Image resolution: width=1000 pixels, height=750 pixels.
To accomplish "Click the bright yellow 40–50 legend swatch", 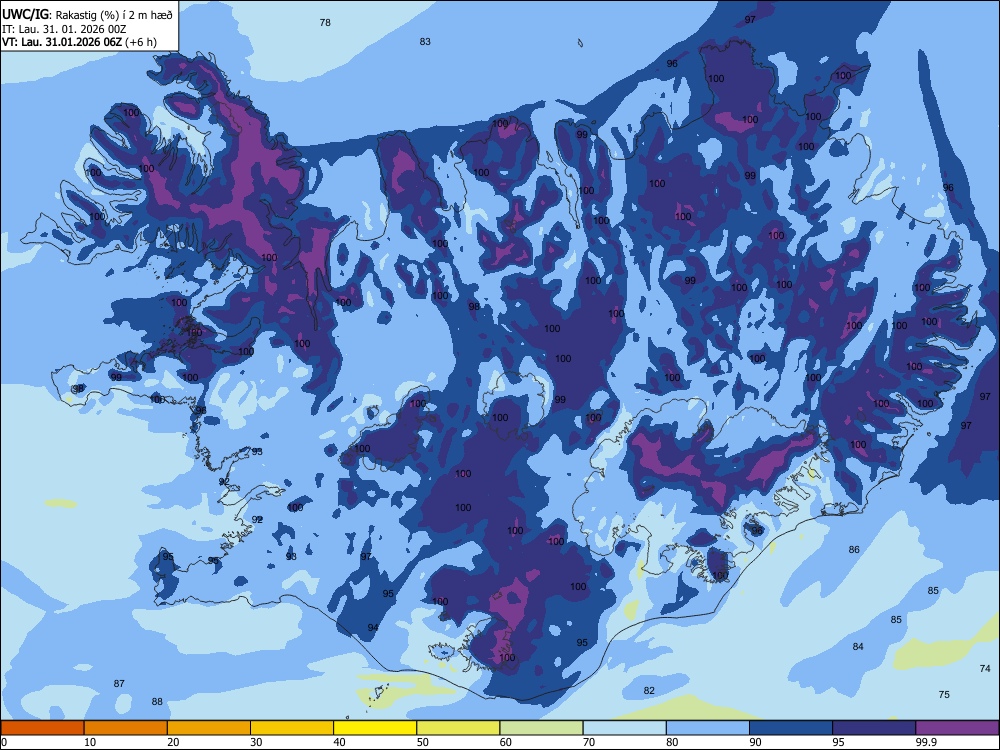I will [x=375, y=728].
